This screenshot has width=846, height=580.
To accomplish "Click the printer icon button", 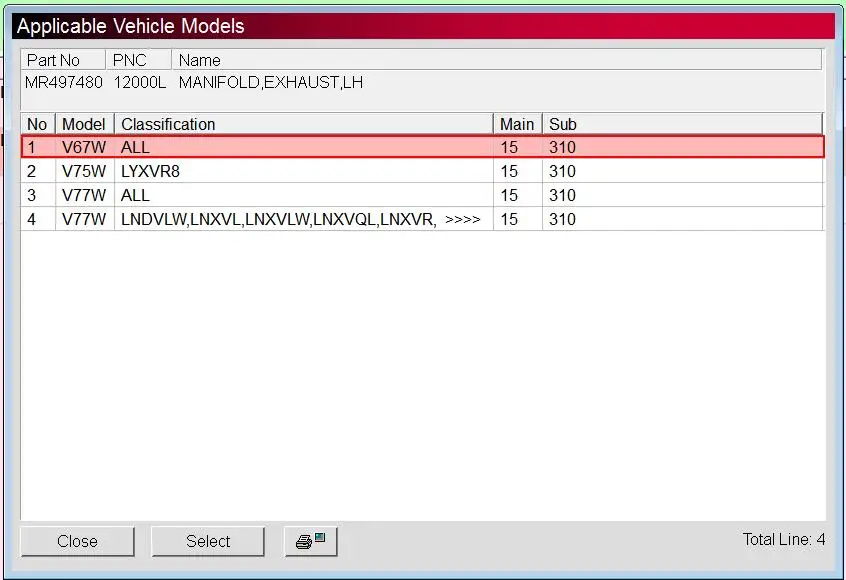I will click(x=311, y=541).
